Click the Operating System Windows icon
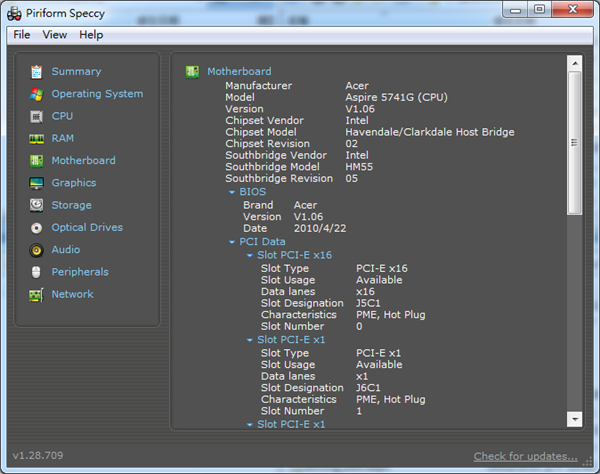 [37, 94]
